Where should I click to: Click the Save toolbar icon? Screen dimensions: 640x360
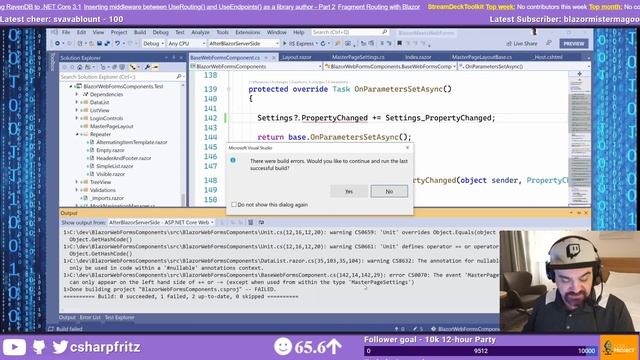pyautogui.click(x=99, y=43)
